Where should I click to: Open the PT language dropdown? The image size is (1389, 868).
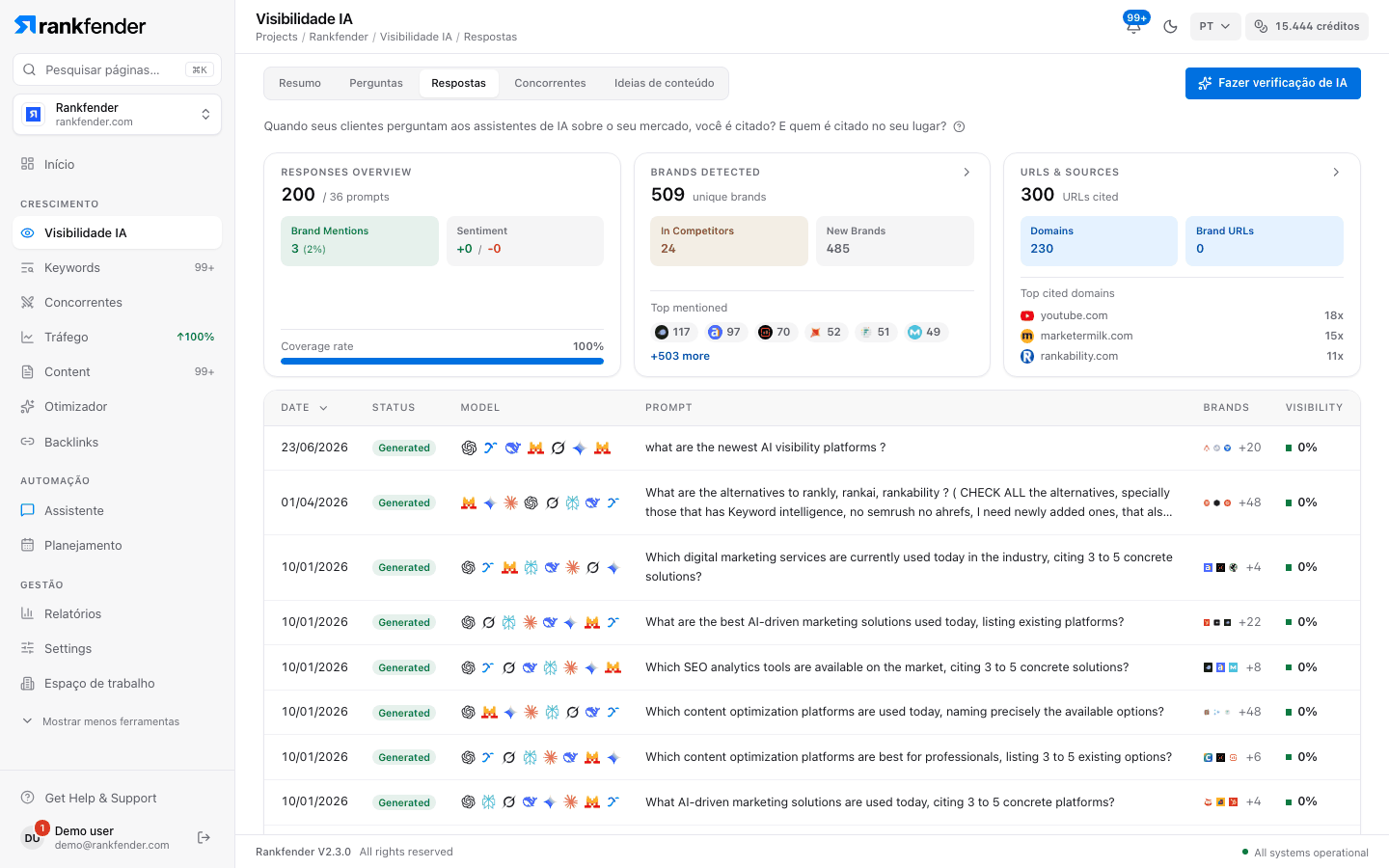(1214, 26)
